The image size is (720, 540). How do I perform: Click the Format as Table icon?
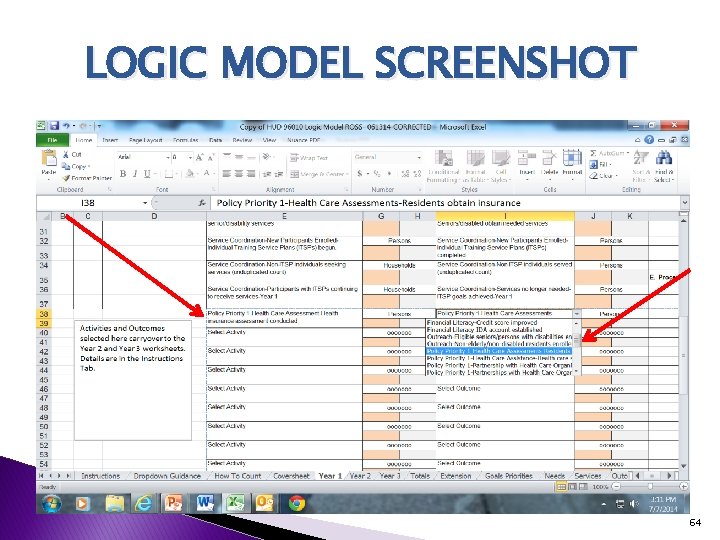475,158
